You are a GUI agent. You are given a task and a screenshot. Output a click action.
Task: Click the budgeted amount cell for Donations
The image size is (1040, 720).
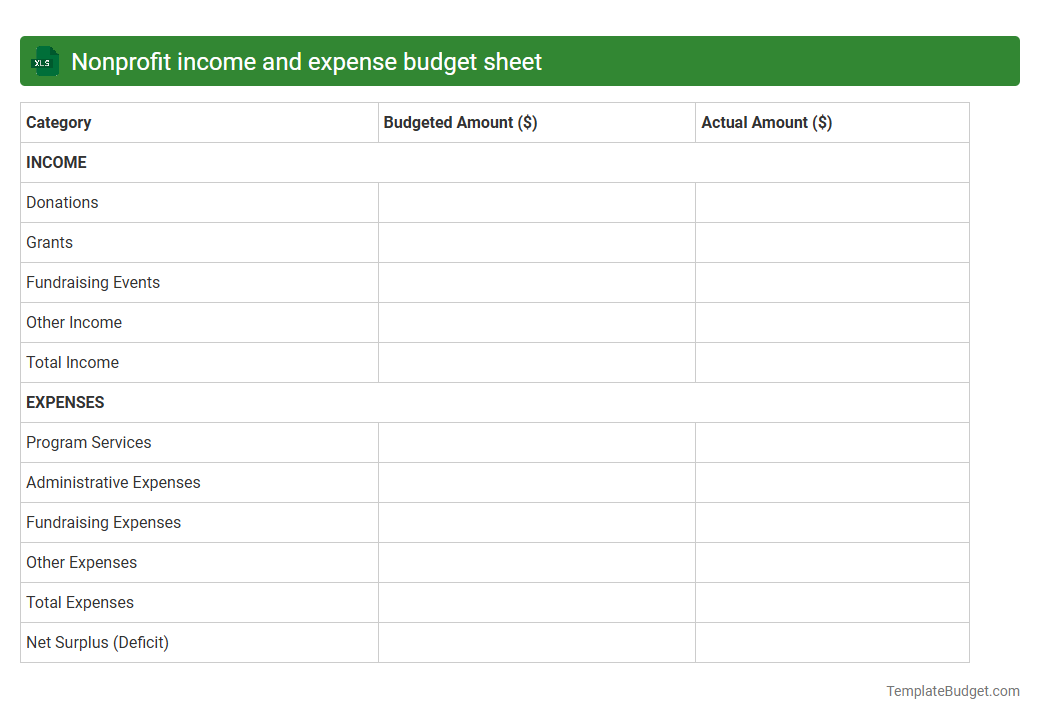pos(536,202)
